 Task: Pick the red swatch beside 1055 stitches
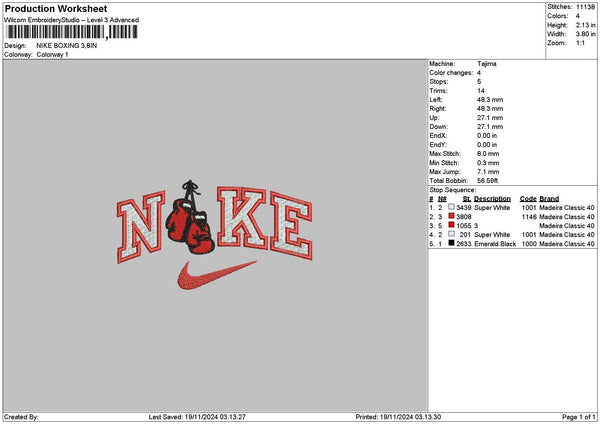(452, 225)
